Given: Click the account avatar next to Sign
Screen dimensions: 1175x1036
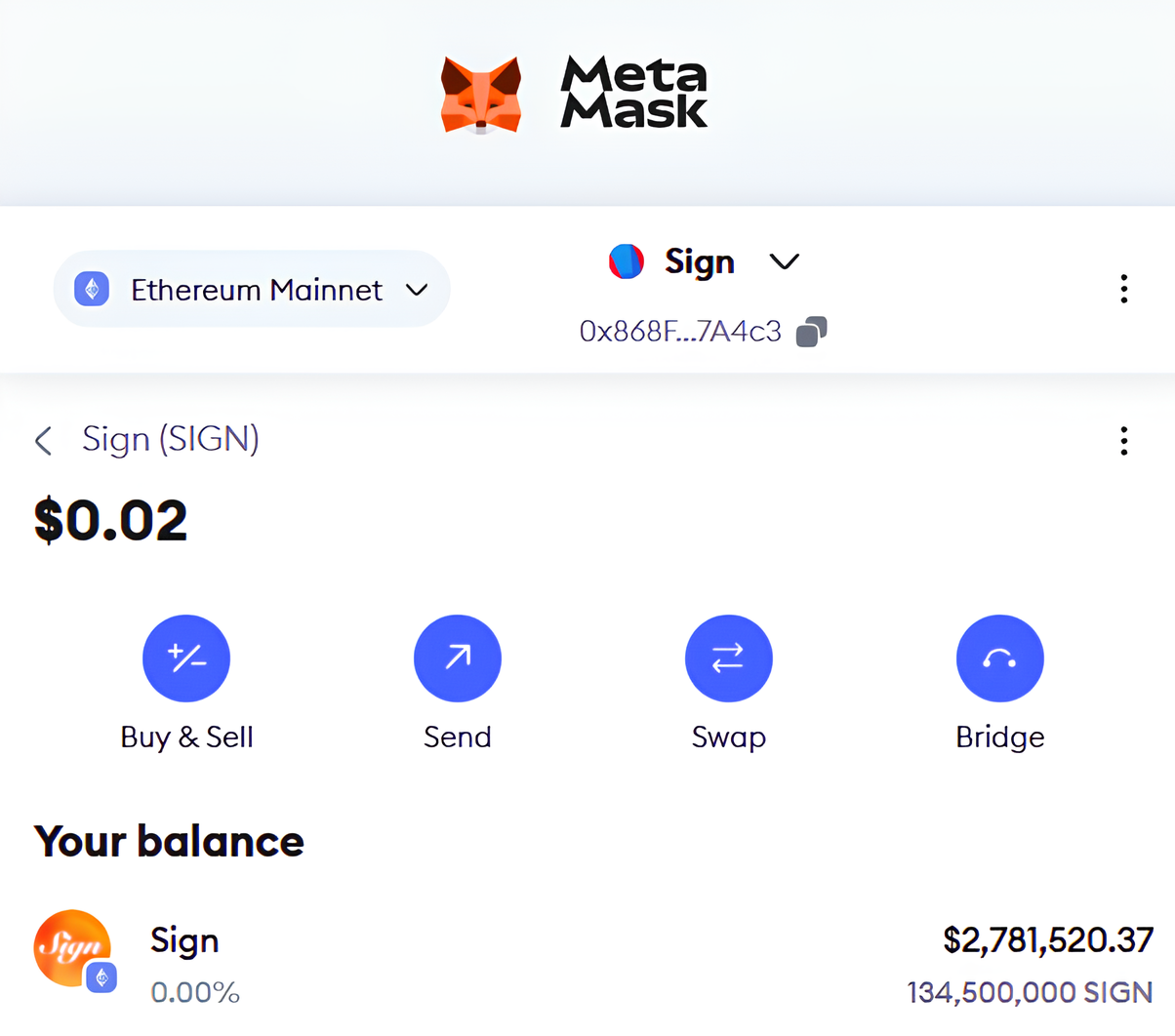Looking at the screenshot, I should click(x=627, y=261).
